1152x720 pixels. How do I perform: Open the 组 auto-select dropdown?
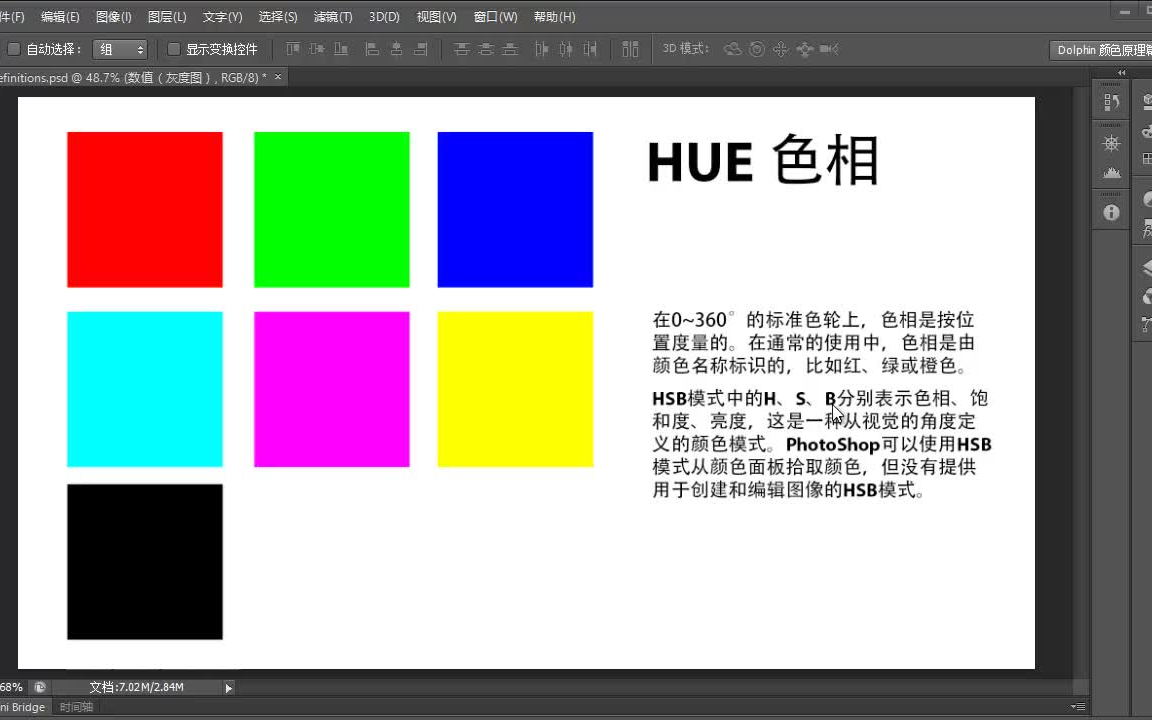(120, 48)
